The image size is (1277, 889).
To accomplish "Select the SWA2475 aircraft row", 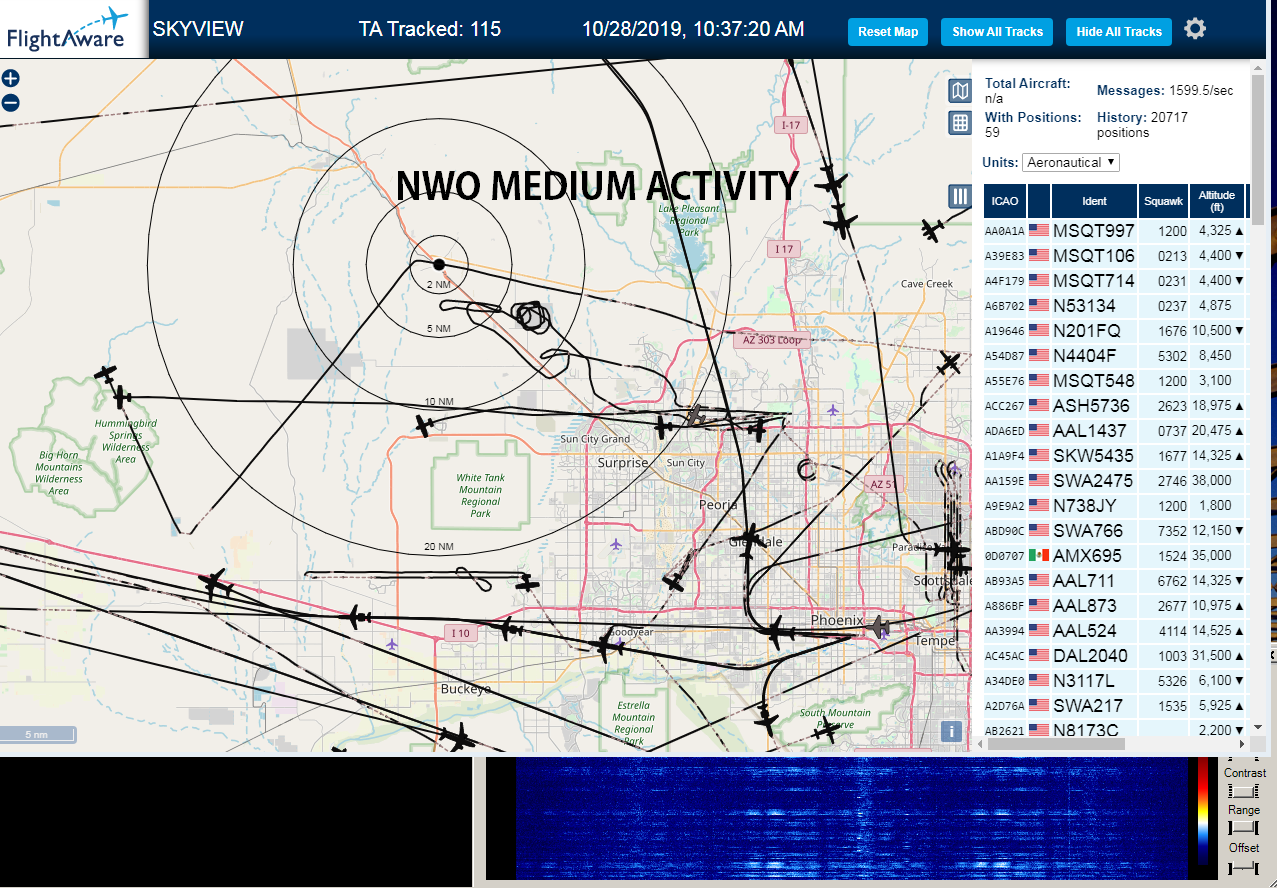I will (1115, 480).
